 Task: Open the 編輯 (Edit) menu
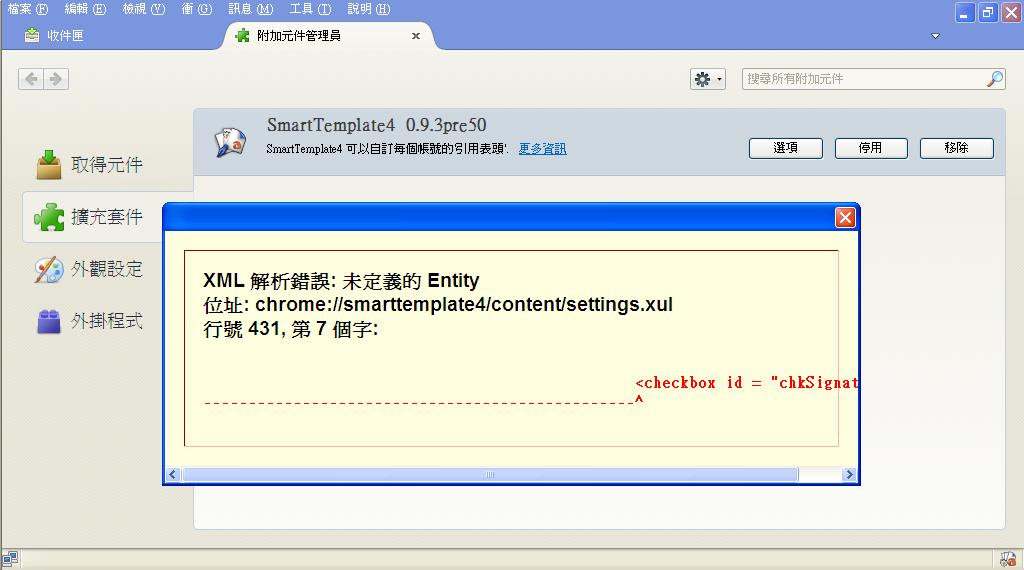click(86, 9)
